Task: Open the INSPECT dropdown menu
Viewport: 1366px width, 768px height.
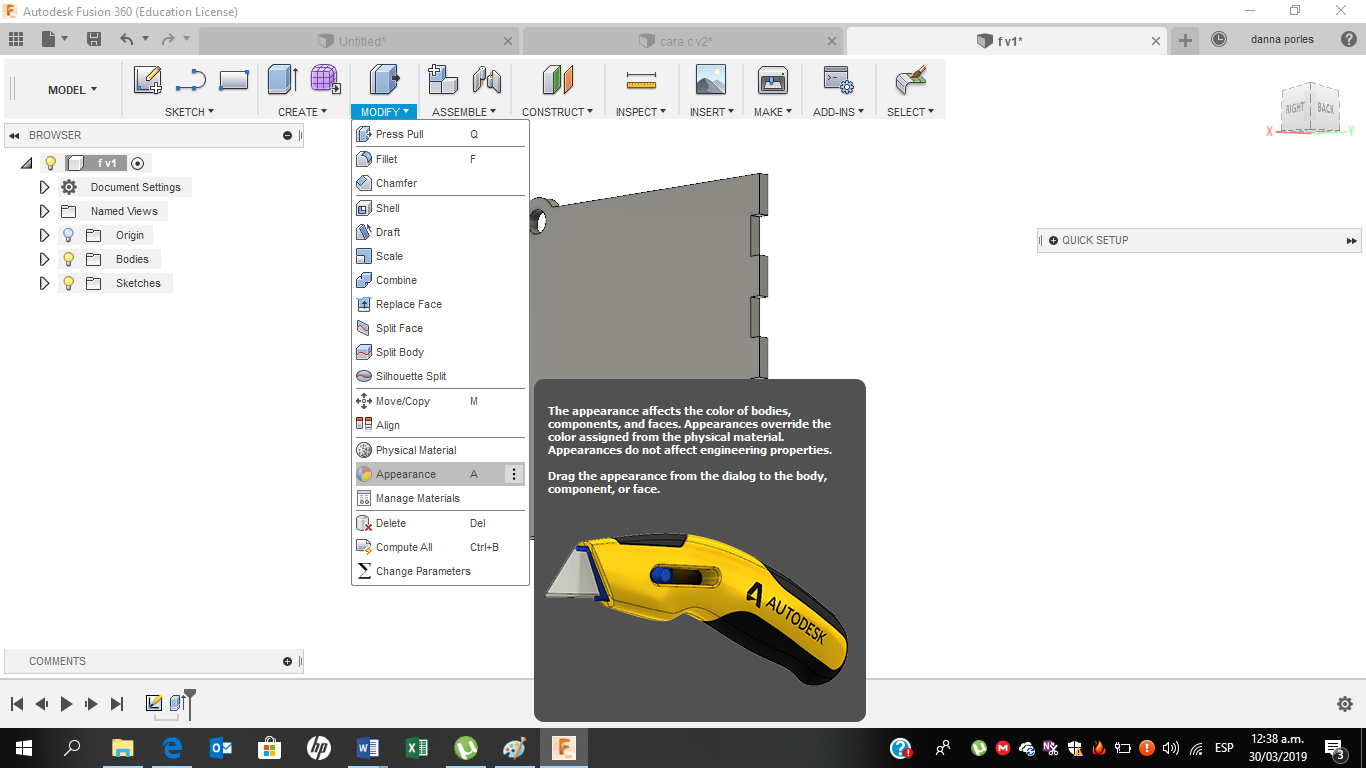Action: 641,112
